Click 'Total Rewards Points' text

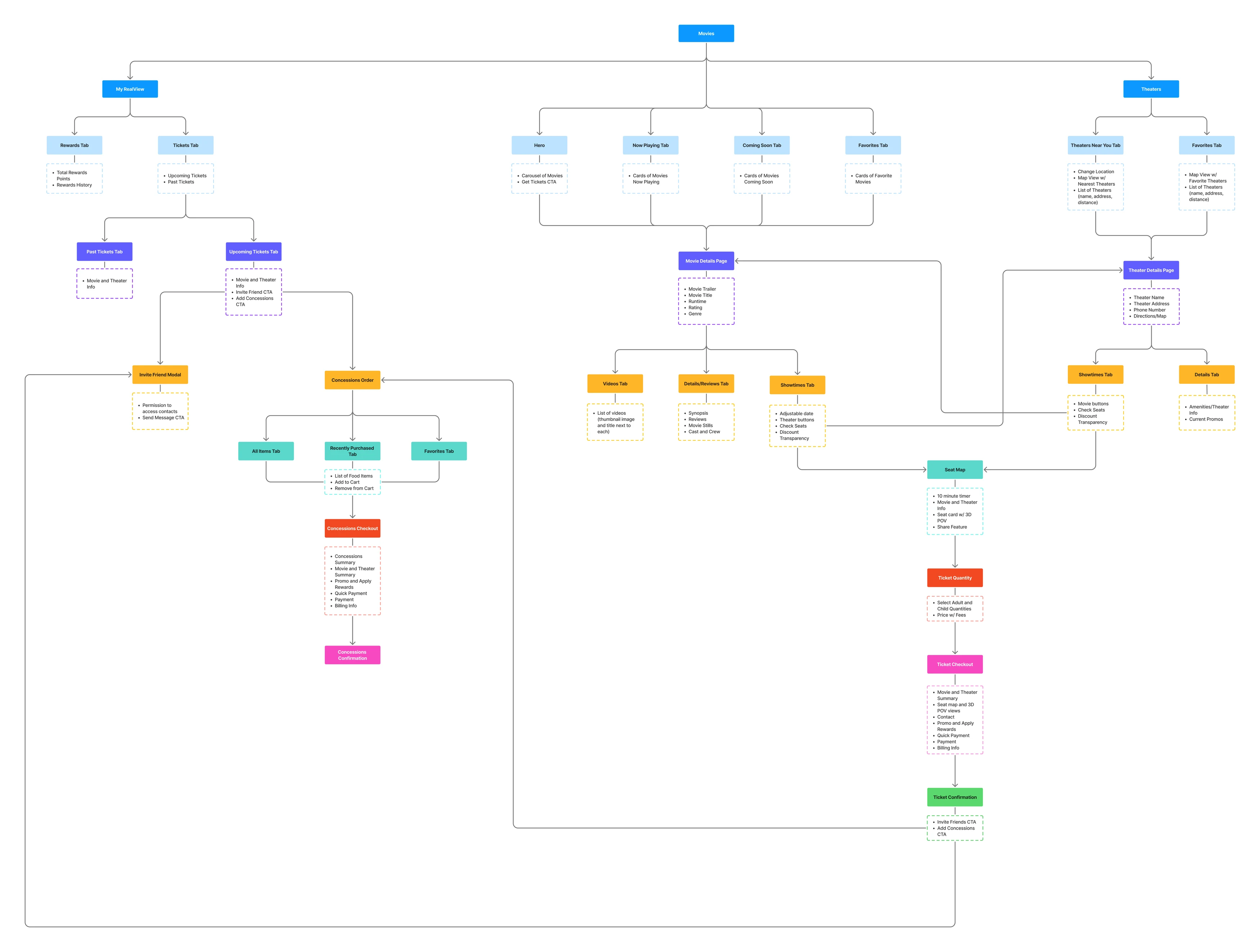(72, 175)
